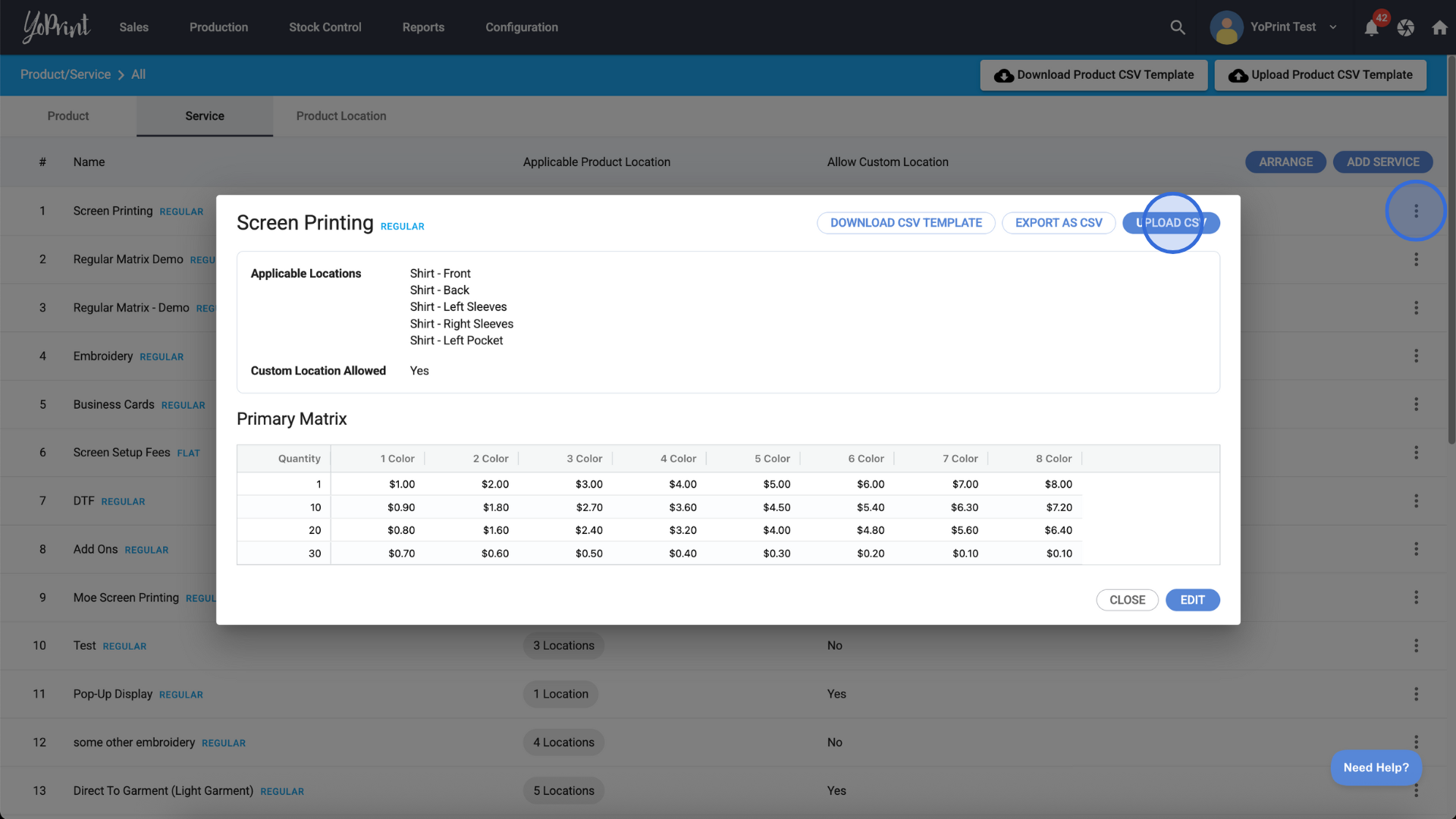Viewport: 1456px width, 819px height.
Task: Click the 1 Location chip for Pop-Up Display
Action: 560,694
